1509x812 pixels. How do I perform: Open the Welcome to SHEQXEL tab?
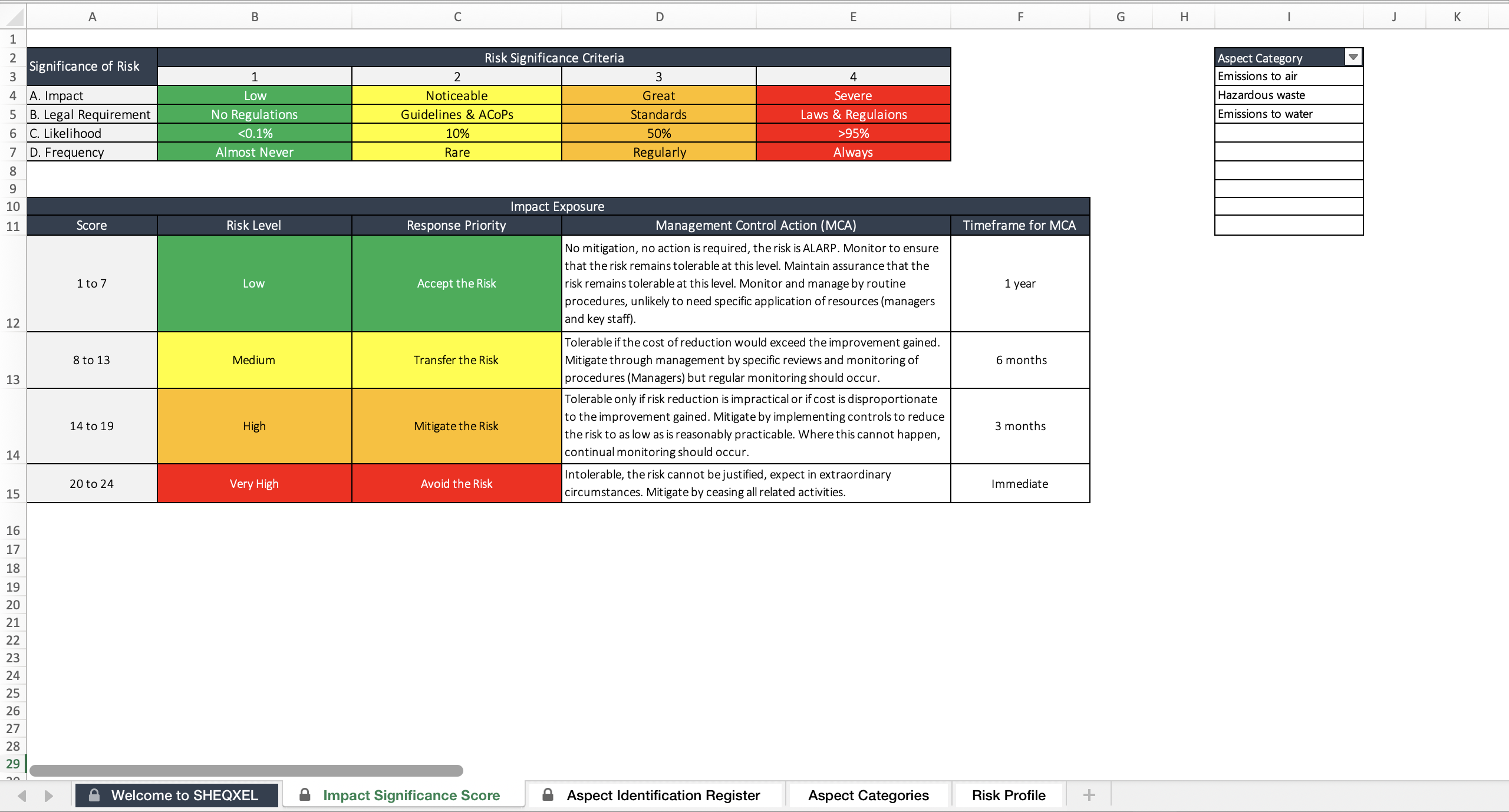click(177, 795)
